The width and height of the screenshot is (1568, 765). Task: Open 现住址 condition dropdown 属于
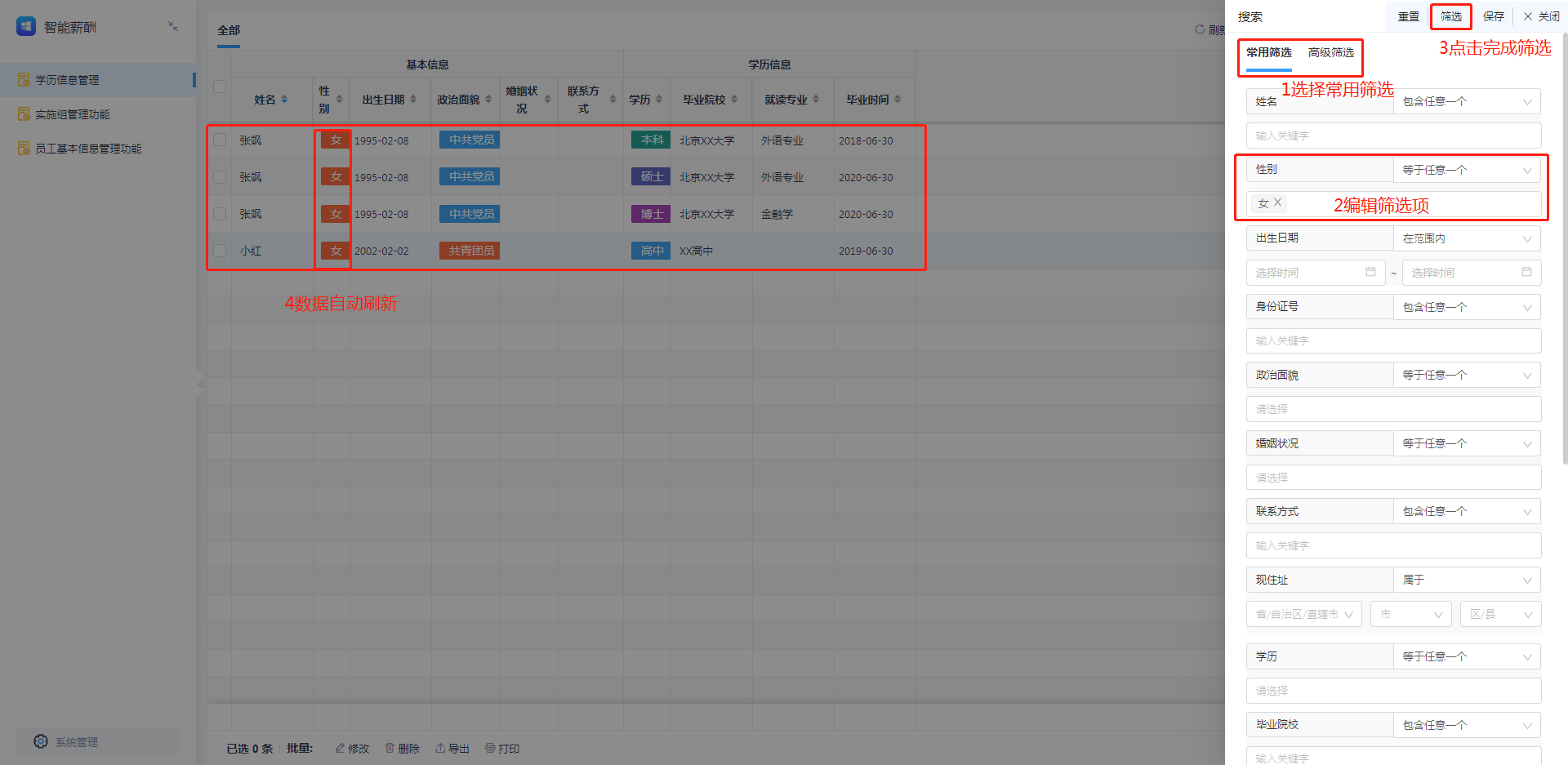pyautogui.click(x=1468, y=580)
